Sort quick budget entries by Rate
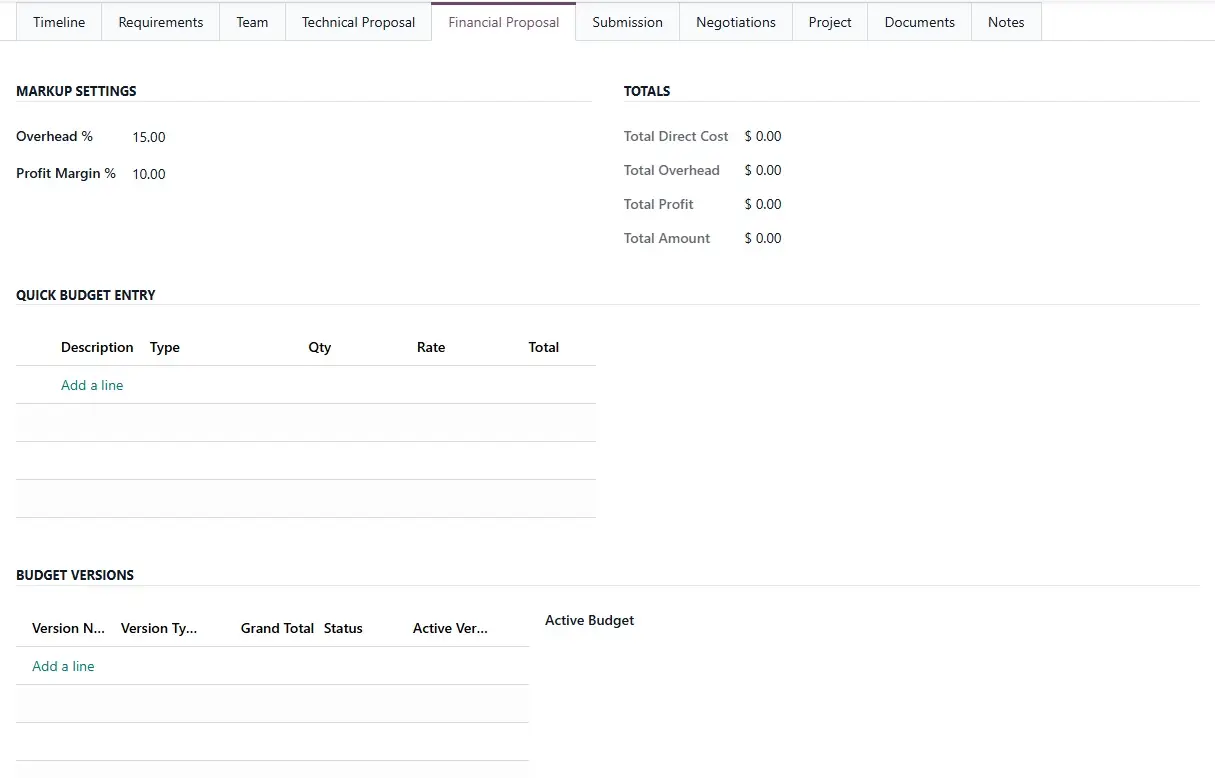 (x=431, y=347)
